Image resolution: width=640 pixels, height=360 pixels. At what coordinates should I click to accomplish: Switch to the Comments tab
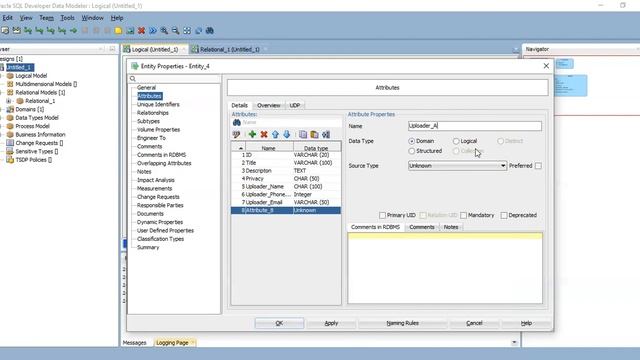click(422, 227)
